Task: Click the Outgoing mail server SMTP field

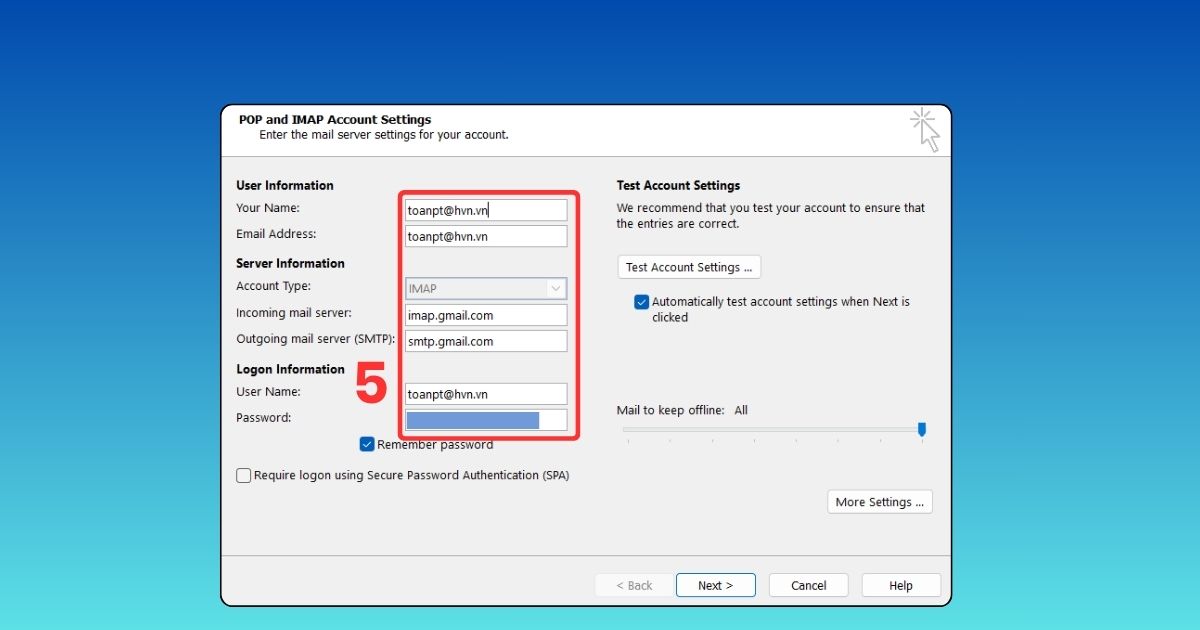Action: coord(485,341)
